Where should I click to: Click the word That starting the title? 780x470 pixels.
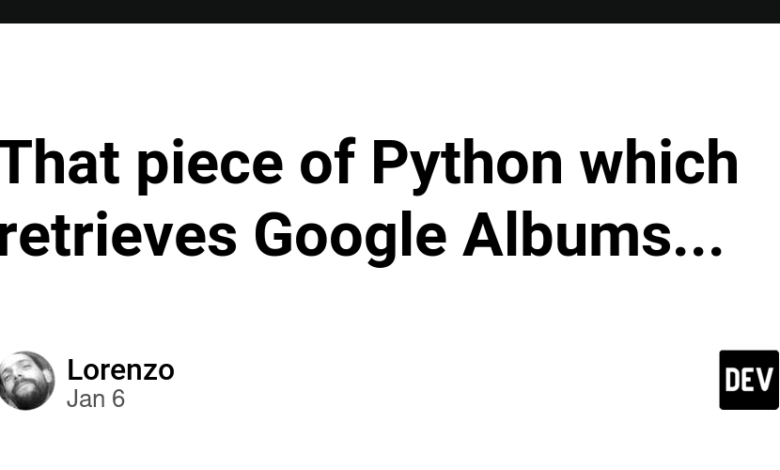pos(60,161)
